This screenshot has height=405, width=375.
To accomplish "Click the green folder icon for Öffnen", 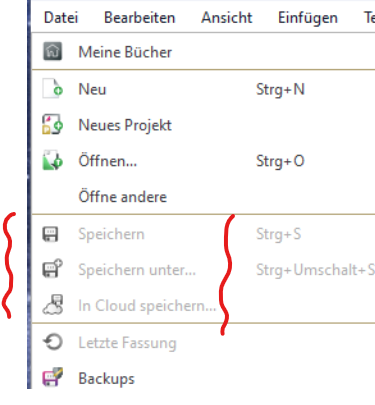I will pos(52,161).
